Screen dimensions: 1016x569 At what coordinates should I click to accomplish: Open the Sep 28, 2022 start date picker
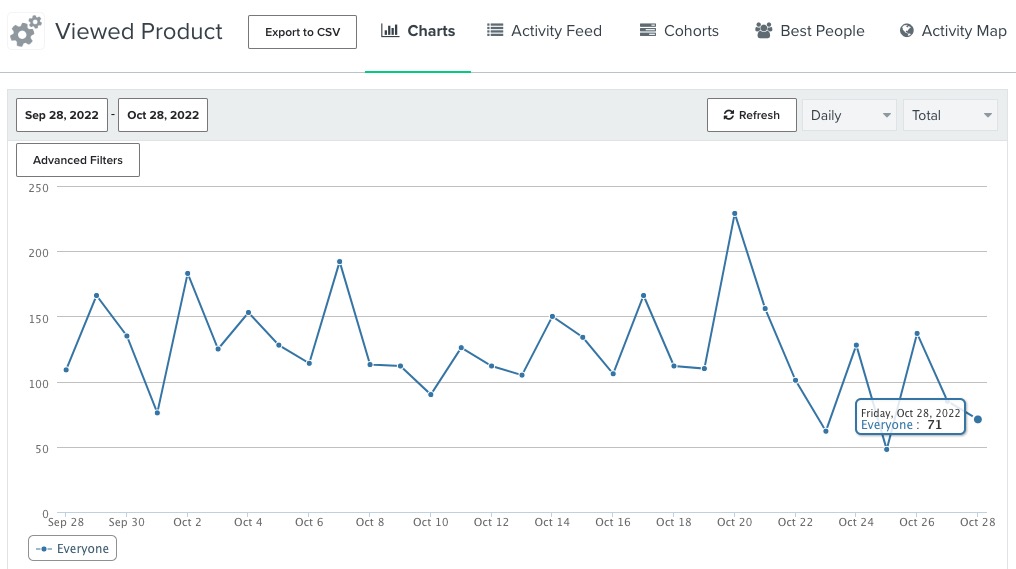coord(62,115)
